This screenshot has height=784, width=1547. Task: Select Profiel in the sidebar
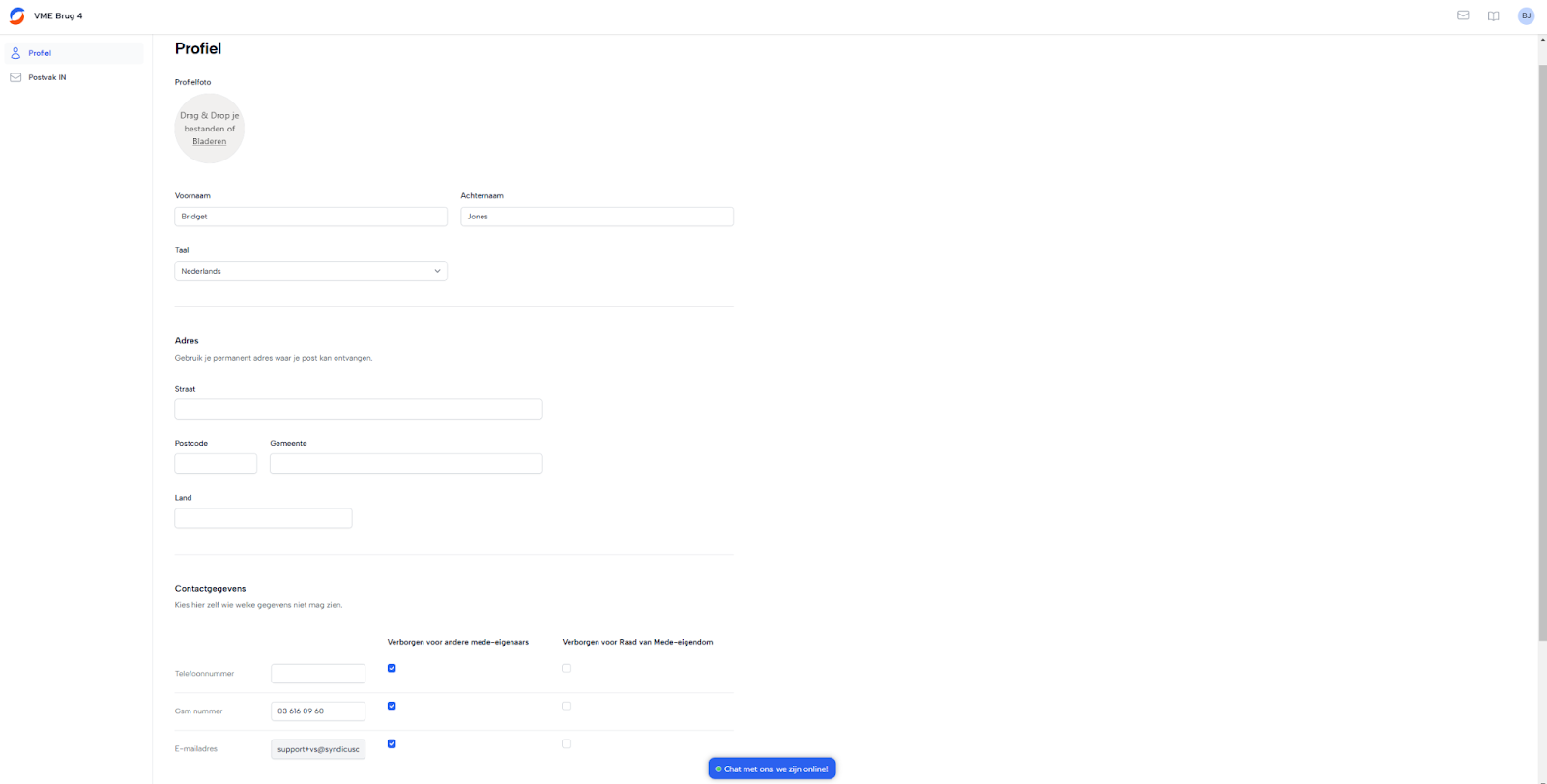pyautogui.click(x=40, y=53)
